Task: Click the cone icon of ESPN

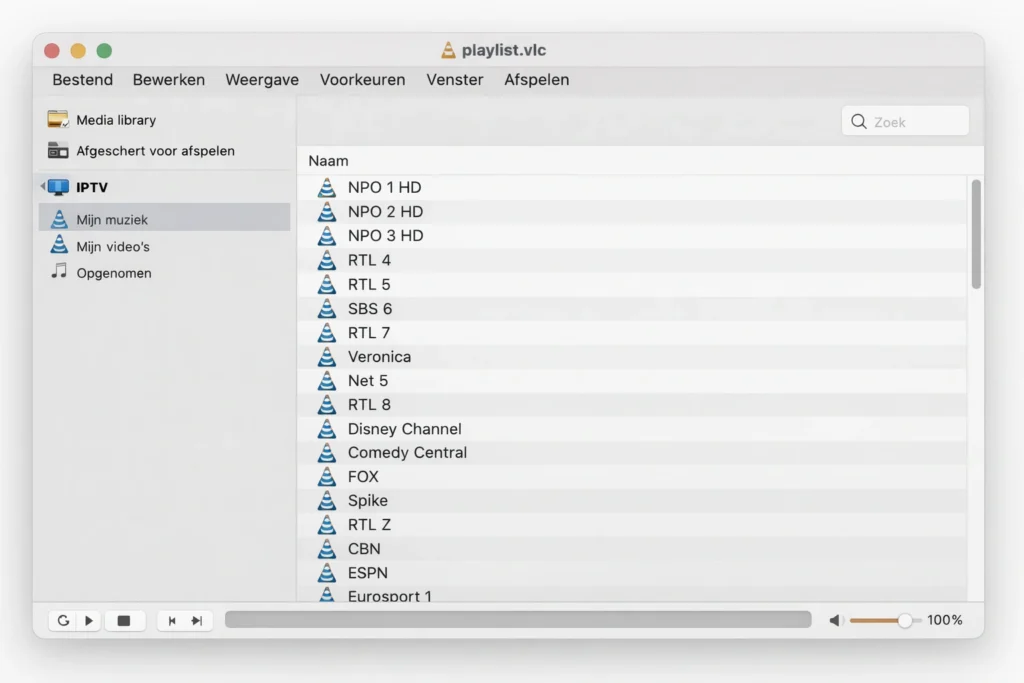Action: click(327, 573)
